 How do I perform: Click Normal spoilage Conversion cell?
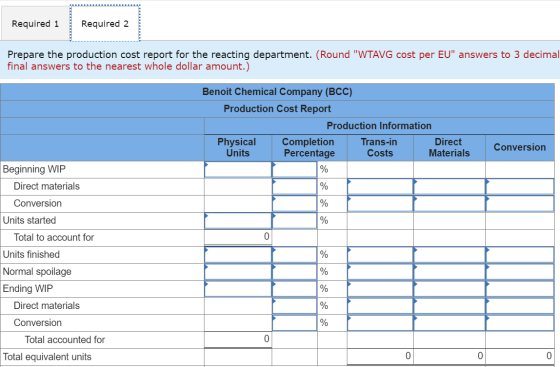520,272
